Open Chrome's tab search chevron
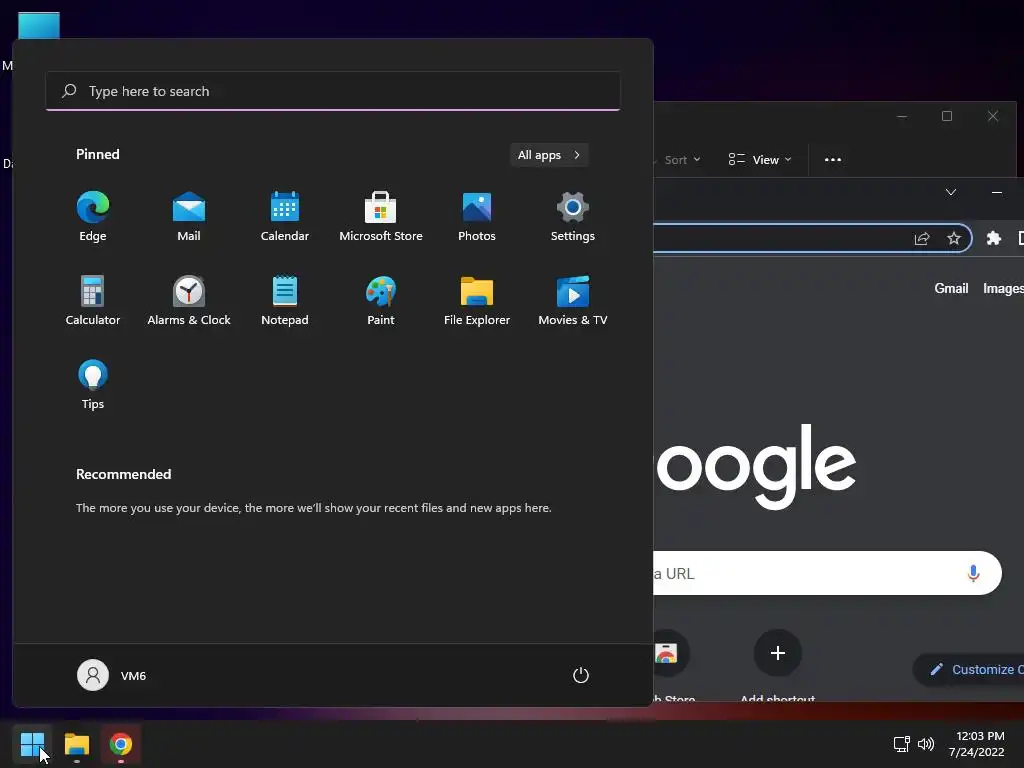 [x=951, y=192]
